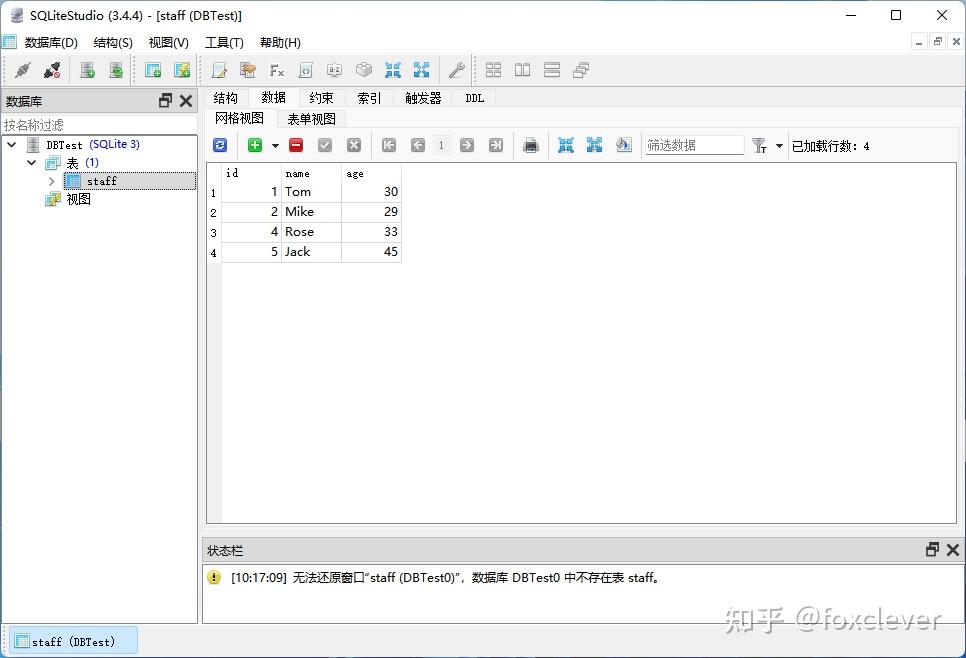The image size is (966, 658).
Task: Click the 按名称过滤 database filter field
Action: click(x=99, y=125)
